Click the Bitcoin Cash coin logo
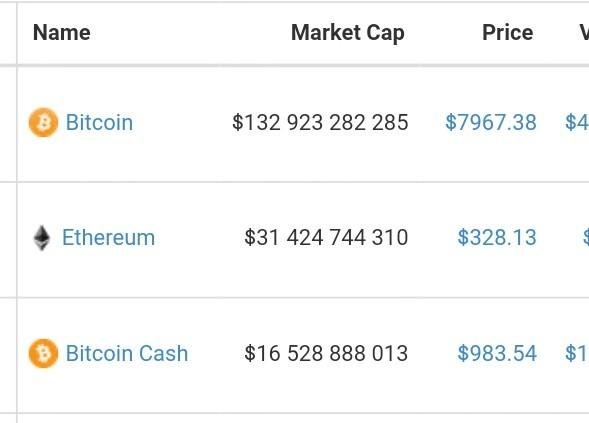This screenshot has width=589, height=423. [x=44, y=353]
